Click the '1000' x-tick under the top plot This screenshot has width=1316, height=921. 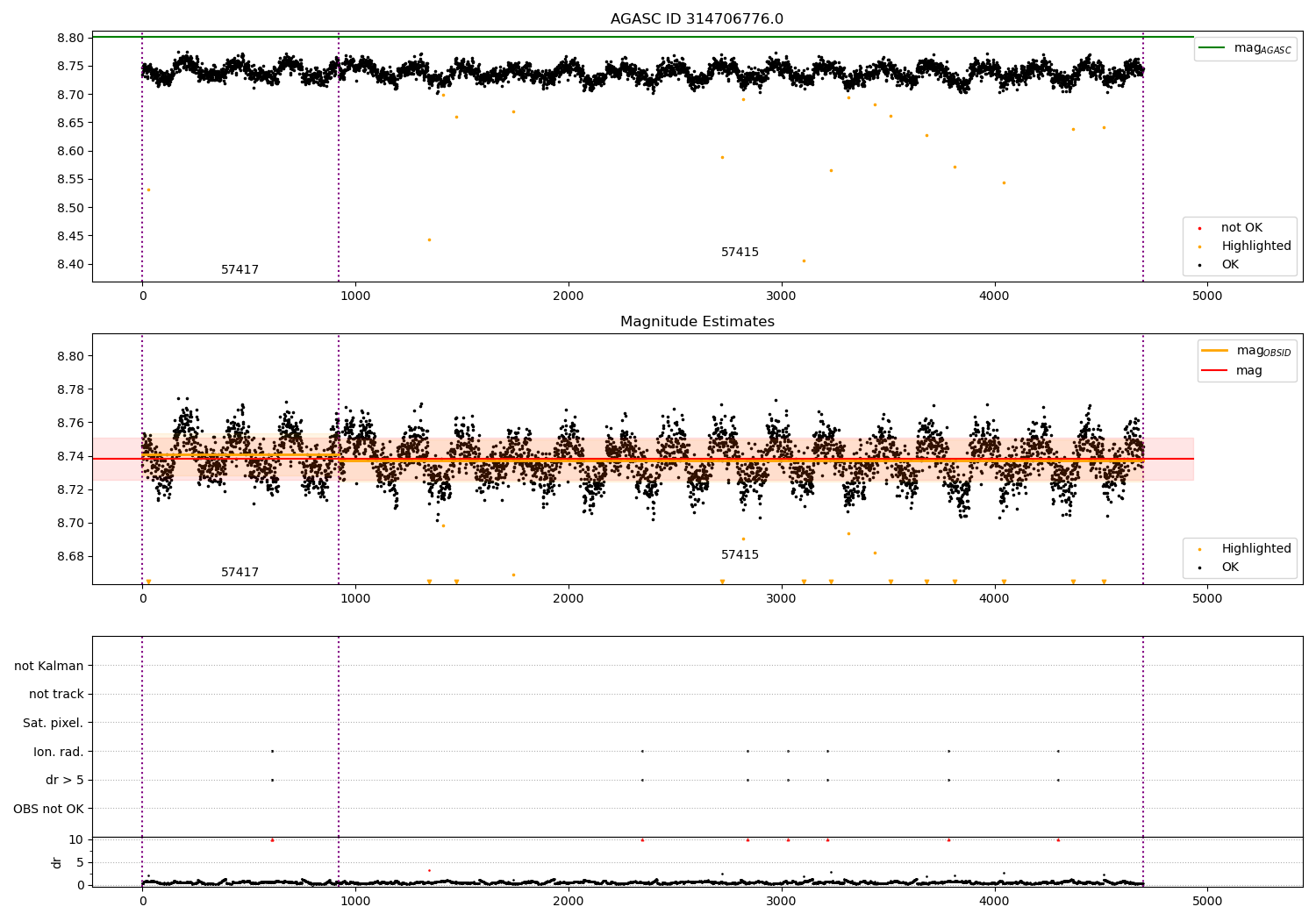point(355,296)
